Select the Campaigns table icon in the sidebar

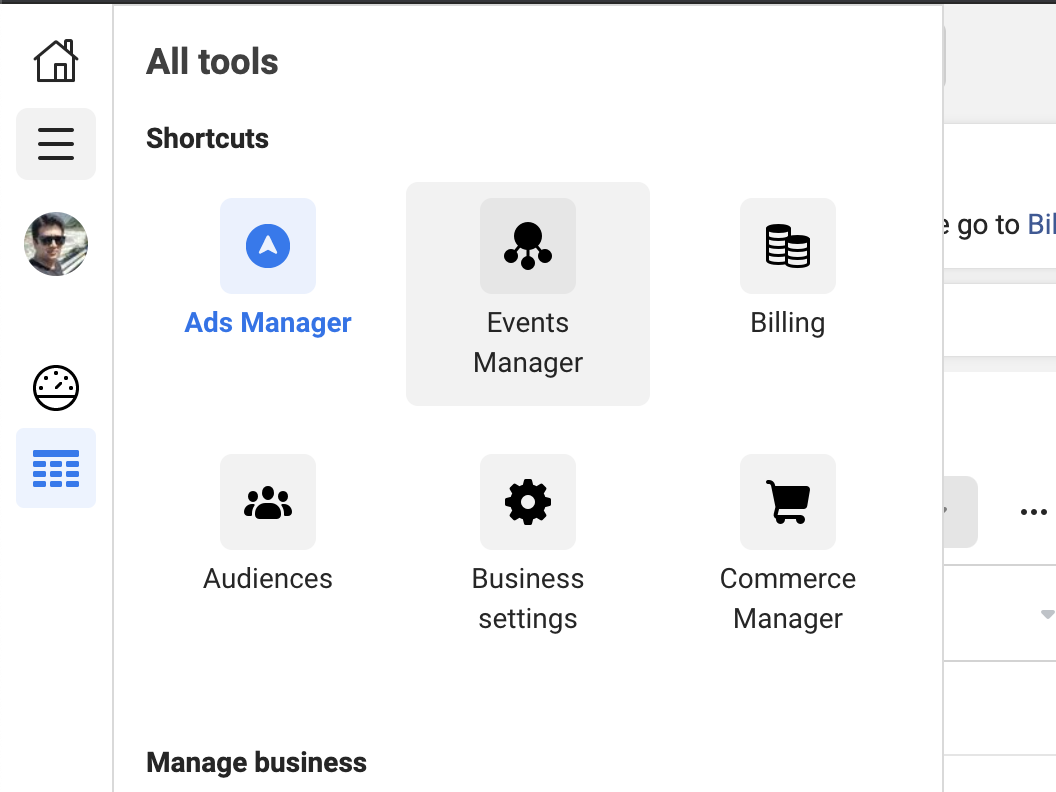click(x=56, y=468)
